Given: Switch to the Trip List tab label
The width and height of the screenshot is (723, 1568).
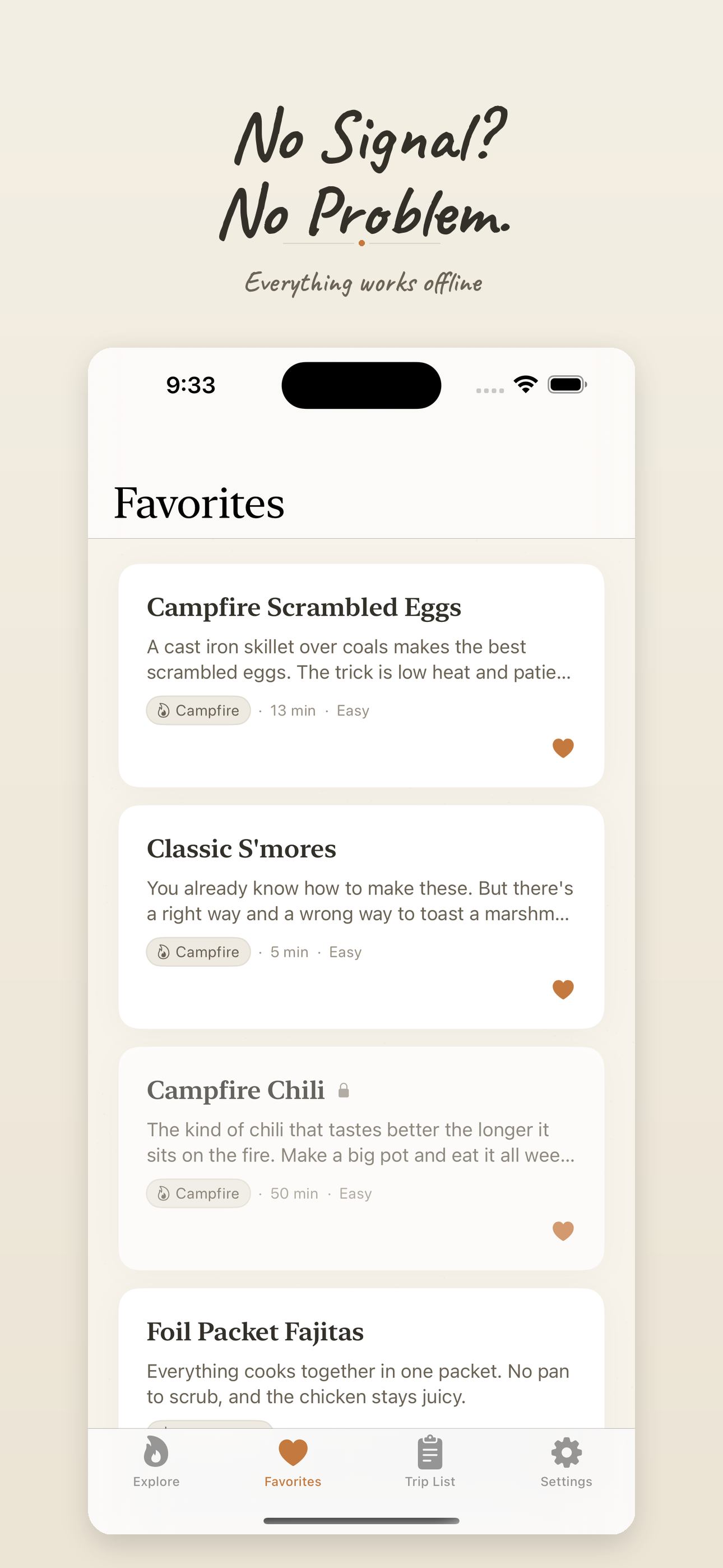Looking at the screenshot, I should [430, 1482].
